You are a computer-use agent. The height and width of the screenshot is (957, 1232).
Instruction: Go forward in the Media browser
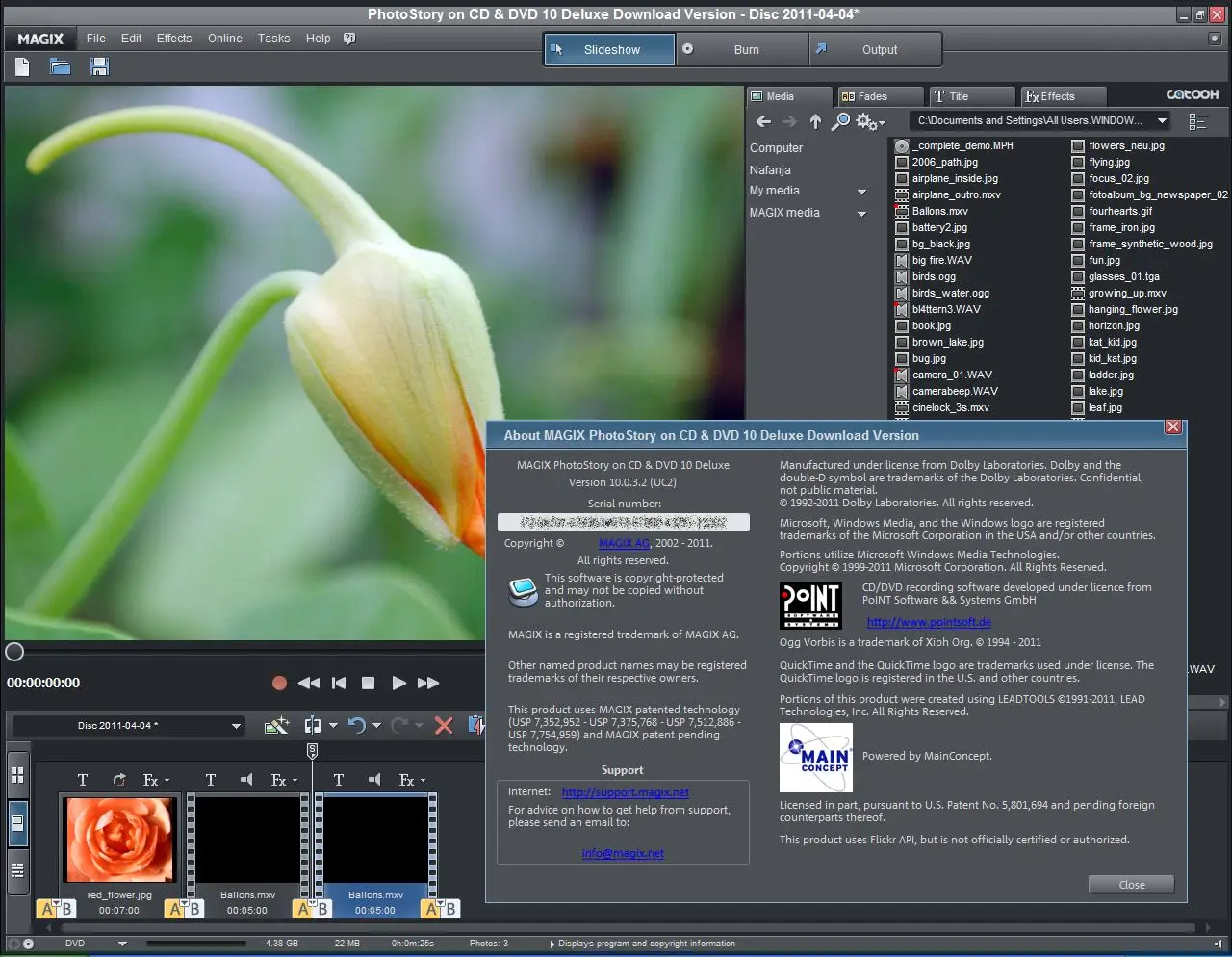pos(789,121)
